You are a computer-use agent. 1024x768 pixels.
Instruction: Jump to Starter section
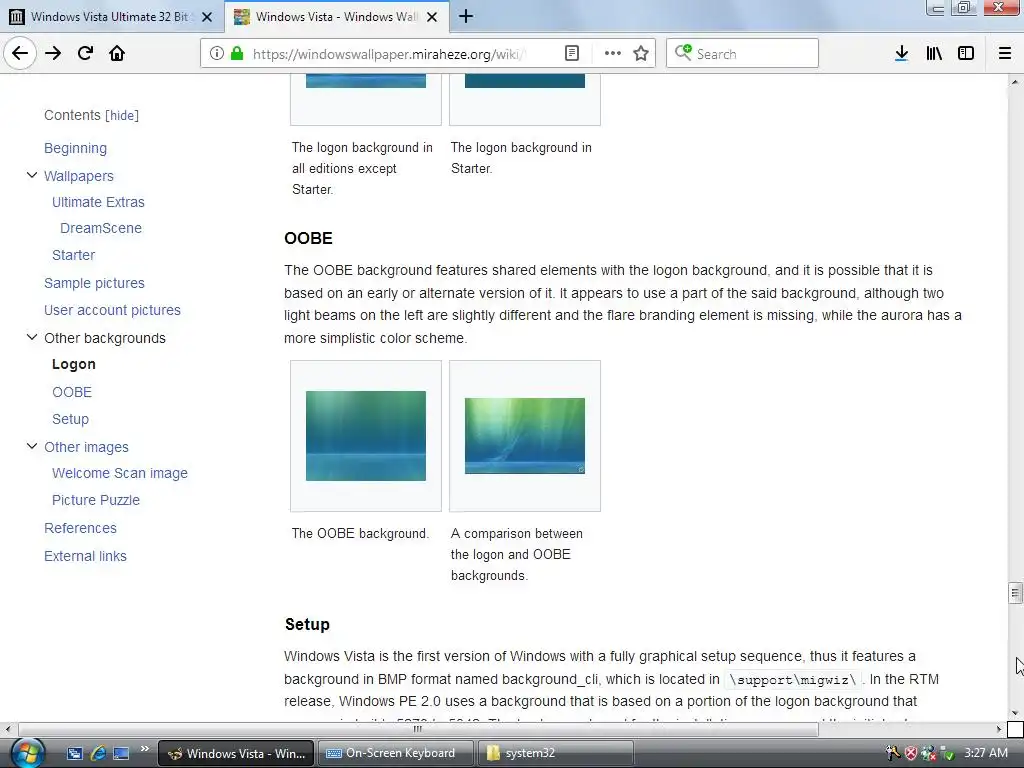(x=73, y=255)
